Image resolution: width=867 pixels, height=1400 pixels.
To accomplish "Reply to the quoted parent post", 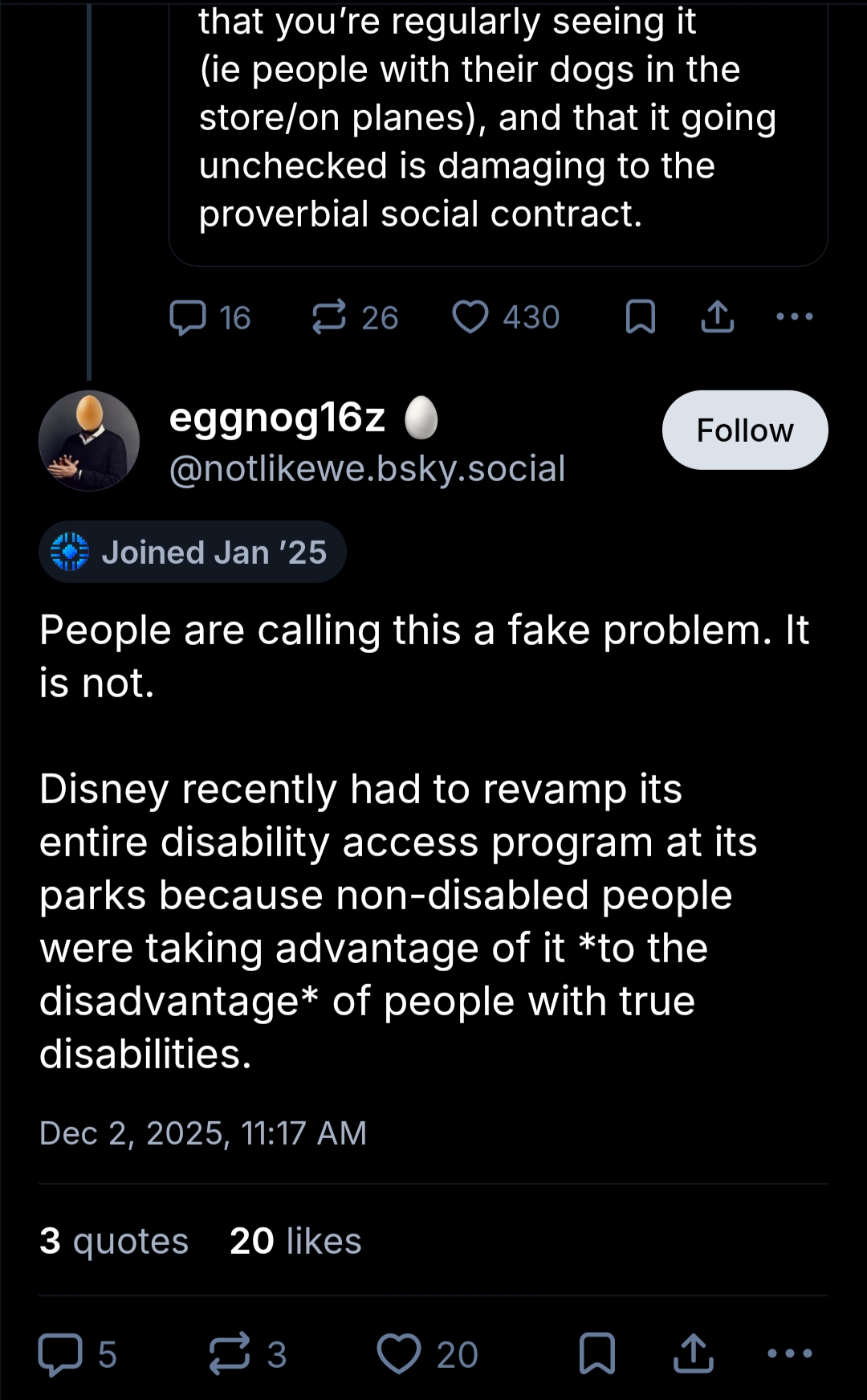I will coord(189,317).
